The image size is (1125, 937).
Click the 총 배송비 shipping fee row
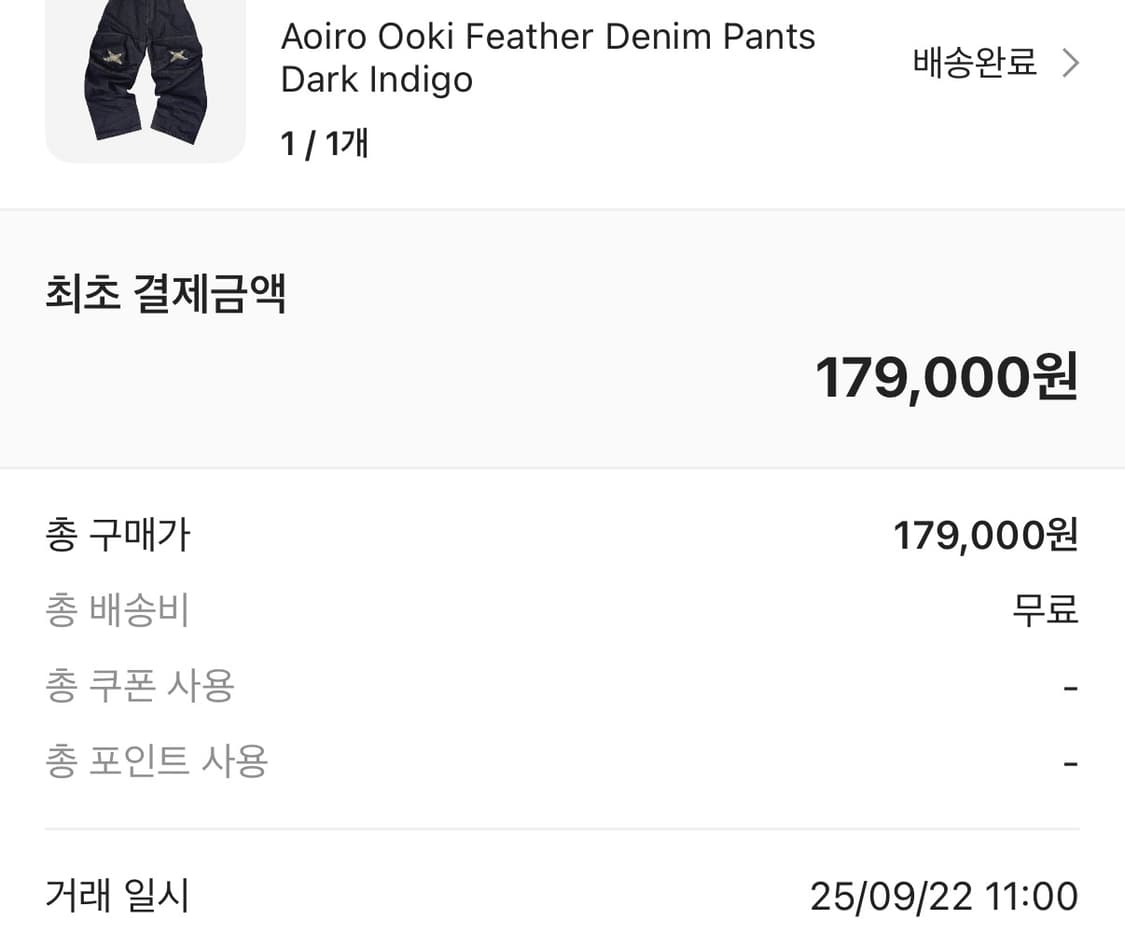pyautogui.click(x=117, y=610)
